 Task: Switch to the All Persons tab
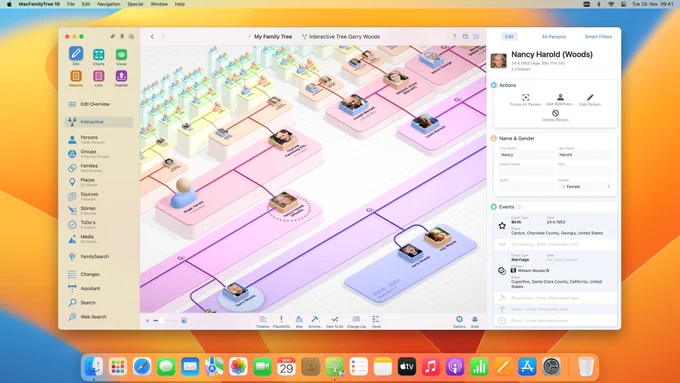coord(553,37)
